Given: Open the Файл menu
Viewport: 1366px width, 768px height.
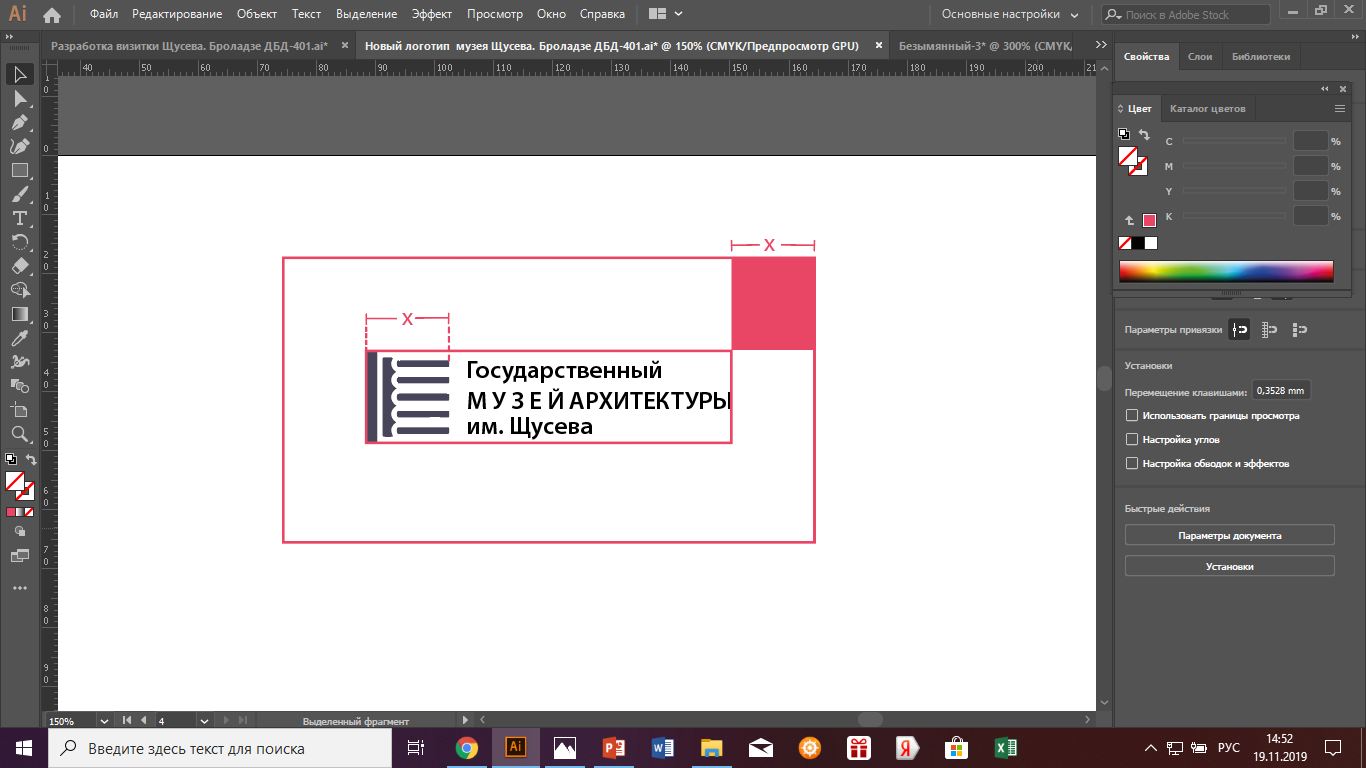Looking at the screenshot, I should point(103,14).
